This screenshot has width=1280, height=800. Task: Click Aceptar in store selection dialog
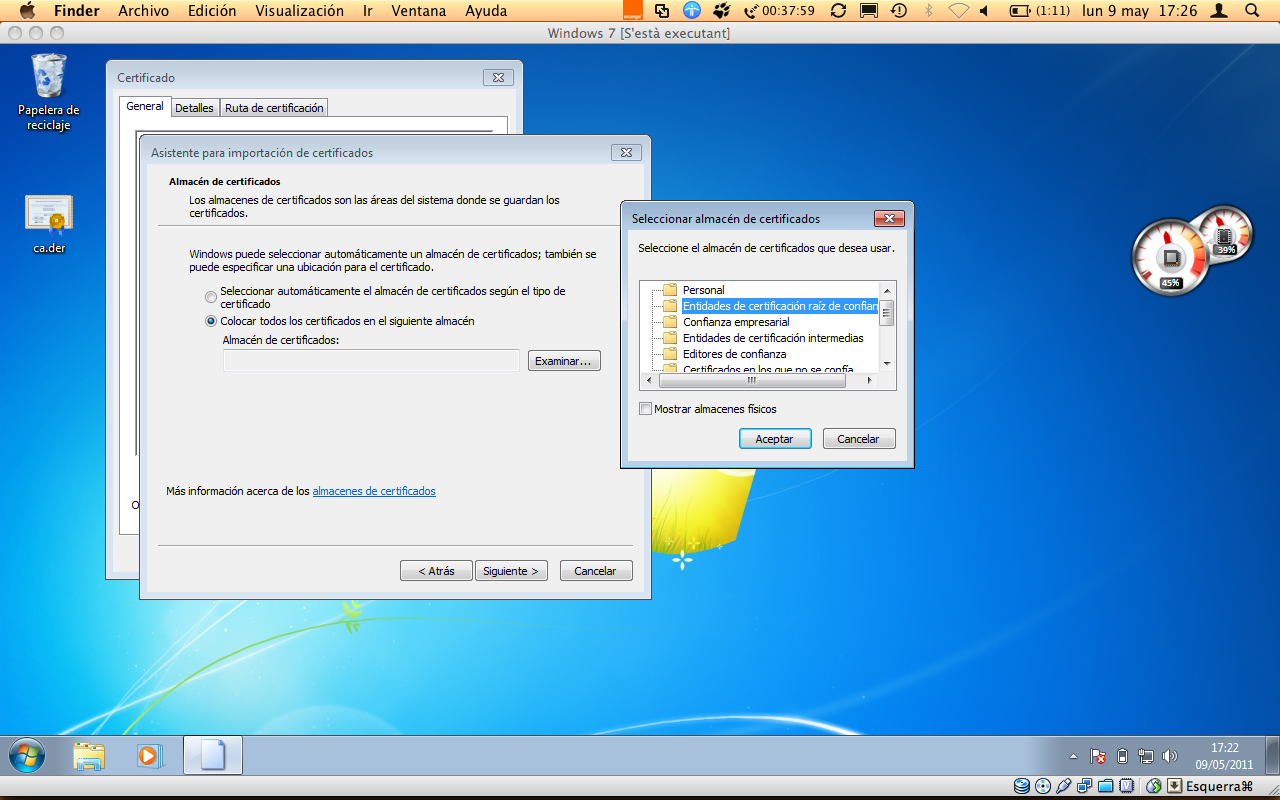pyautogui.click(x=775, y=439)
